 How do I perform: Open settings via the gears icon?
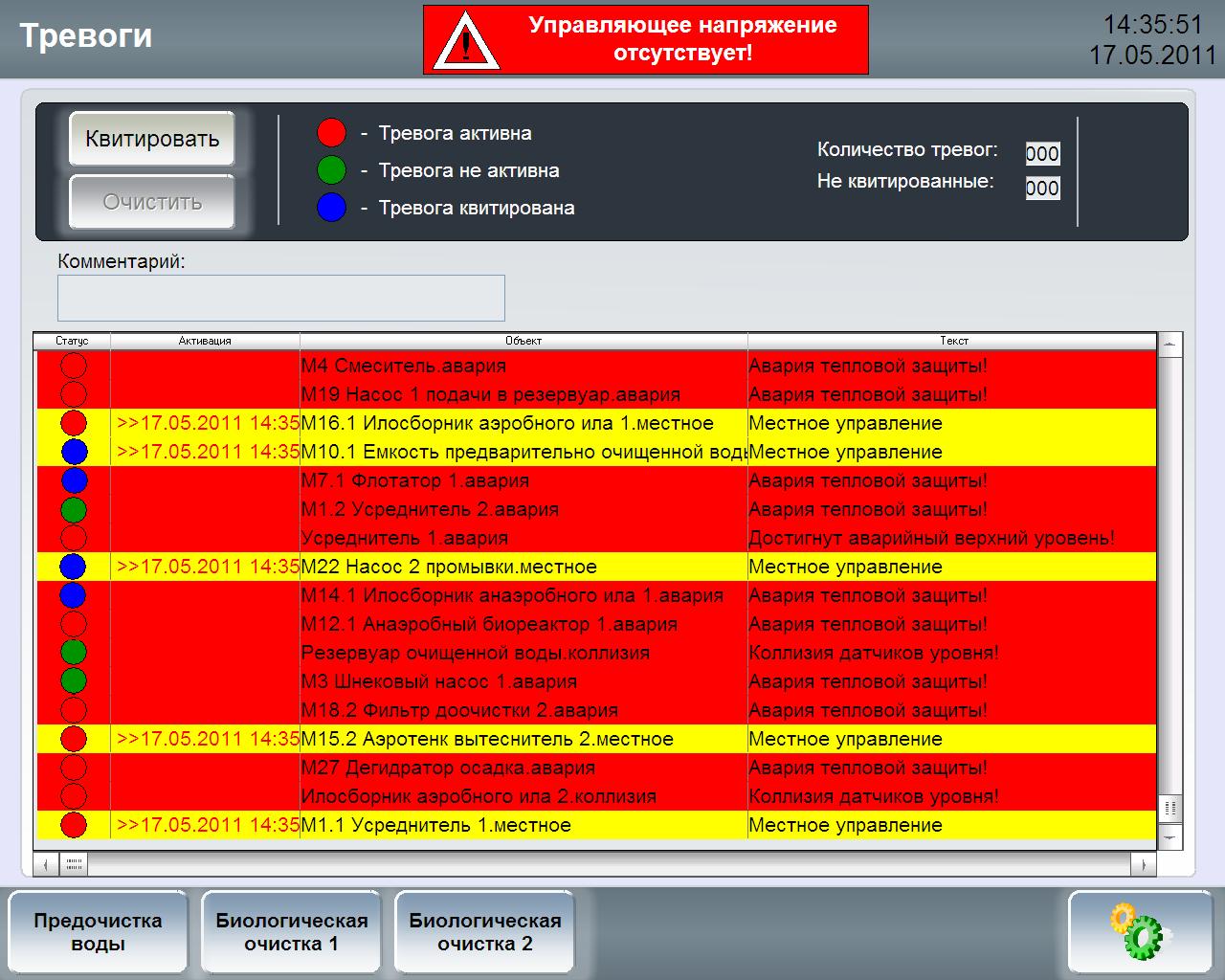tap(1141, 931)
